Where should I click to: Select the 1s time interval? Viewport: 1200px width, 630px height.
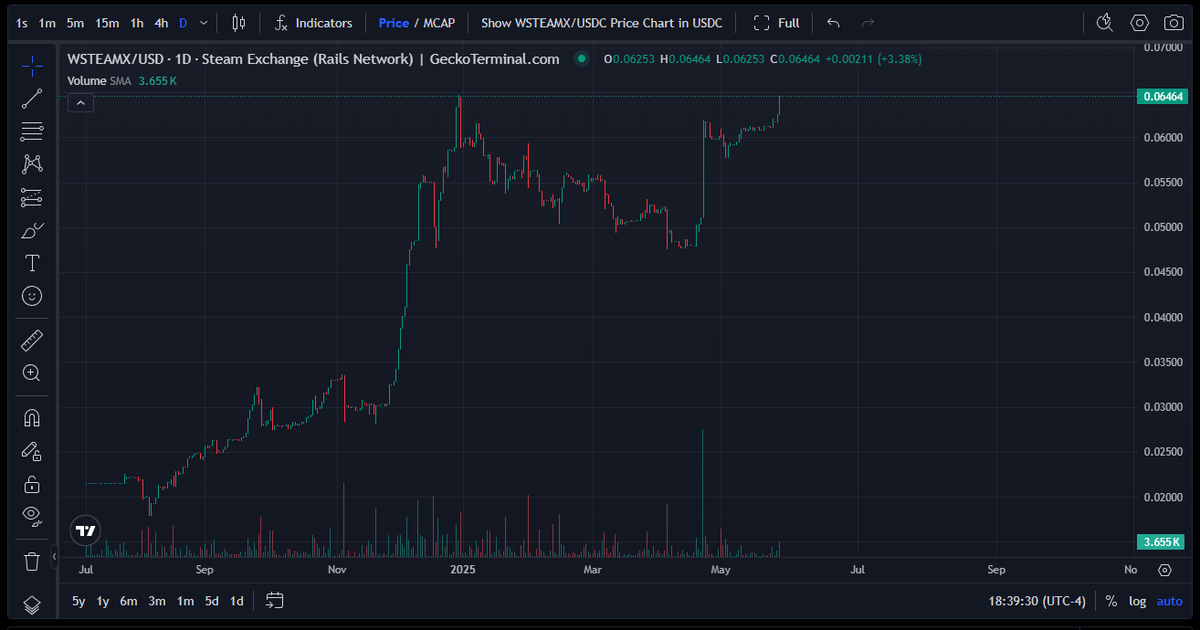coord(22,23)
